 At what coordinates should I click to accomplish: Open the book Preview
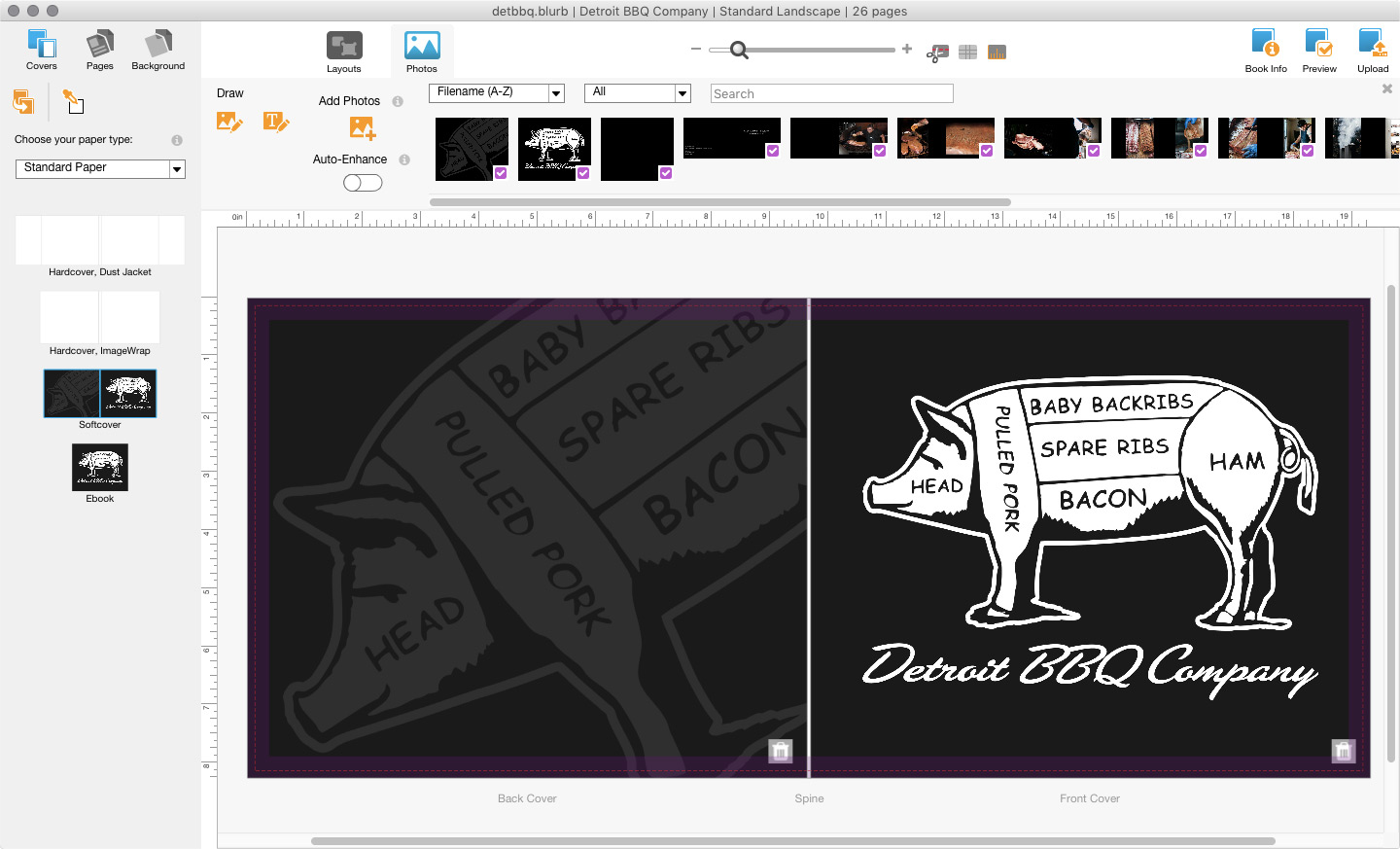point(1318,51)
